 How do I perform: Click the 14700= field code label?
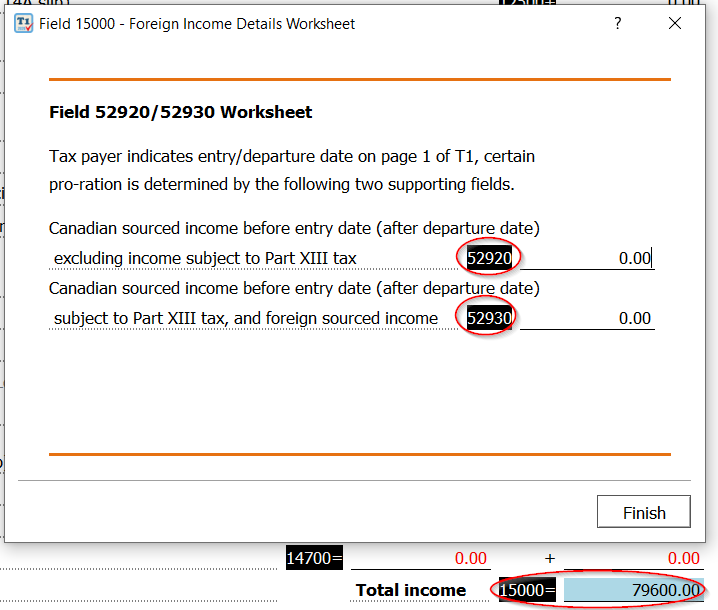(x=314, y=558)
